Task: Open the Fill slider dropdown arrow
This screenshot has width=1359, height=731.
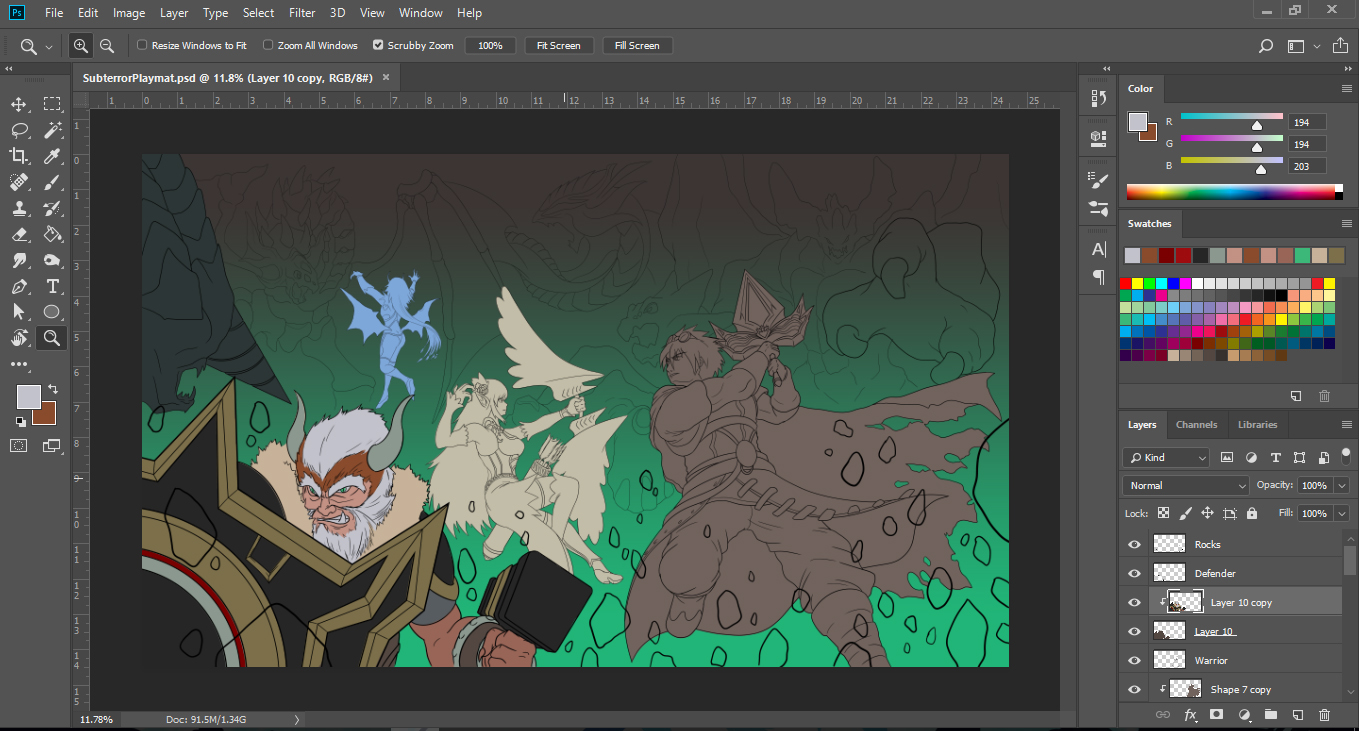Action: [1342, 513]
